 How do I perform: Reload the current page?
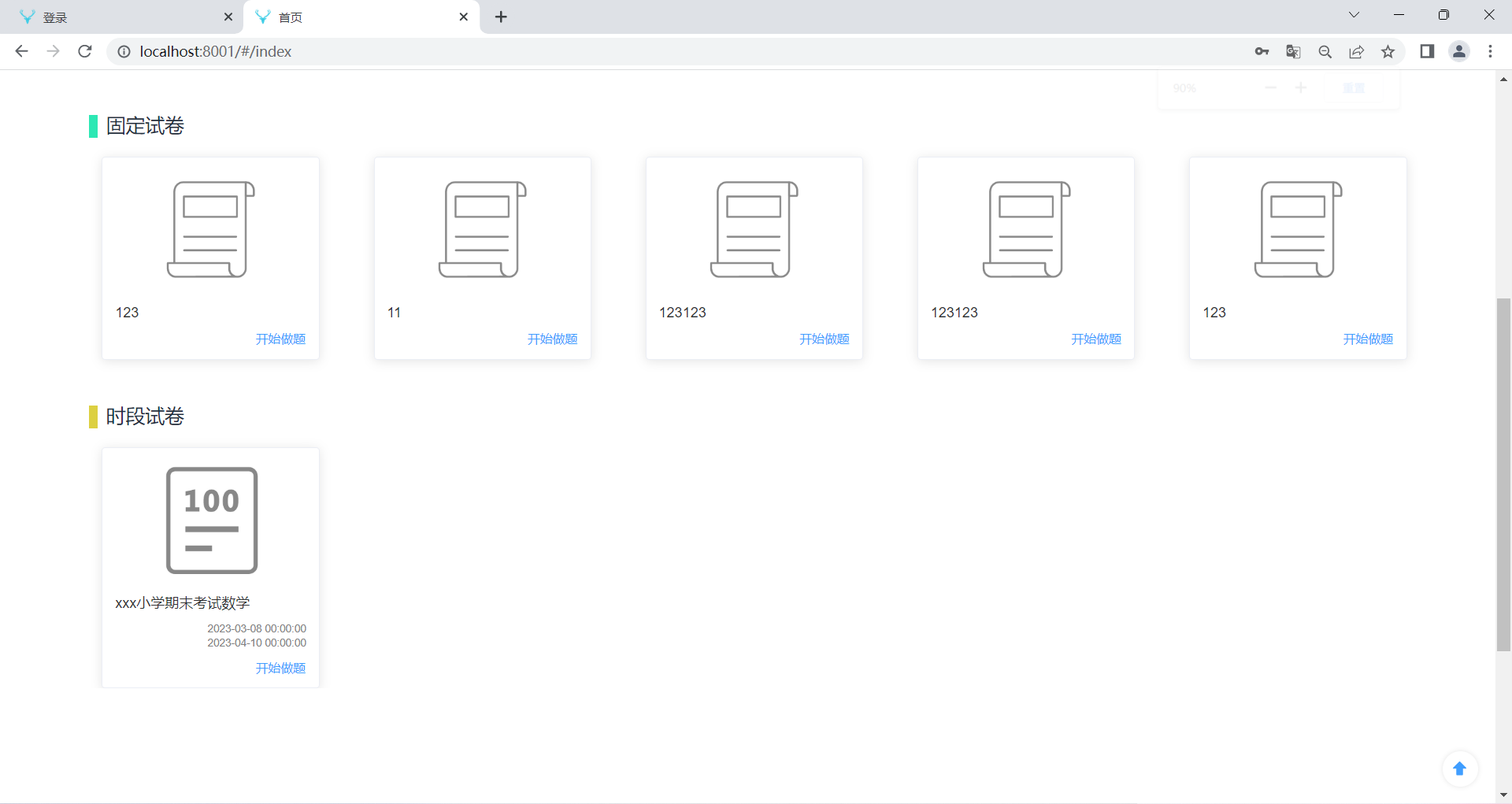click(85, 51)
